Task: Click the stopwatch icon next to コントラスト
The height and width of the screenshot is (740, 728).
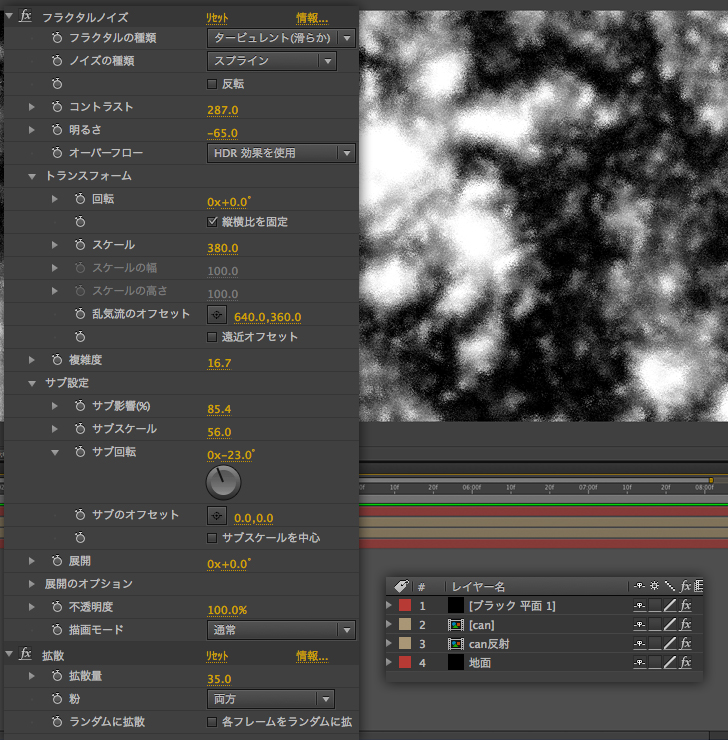Action: (x=57, y=107)
